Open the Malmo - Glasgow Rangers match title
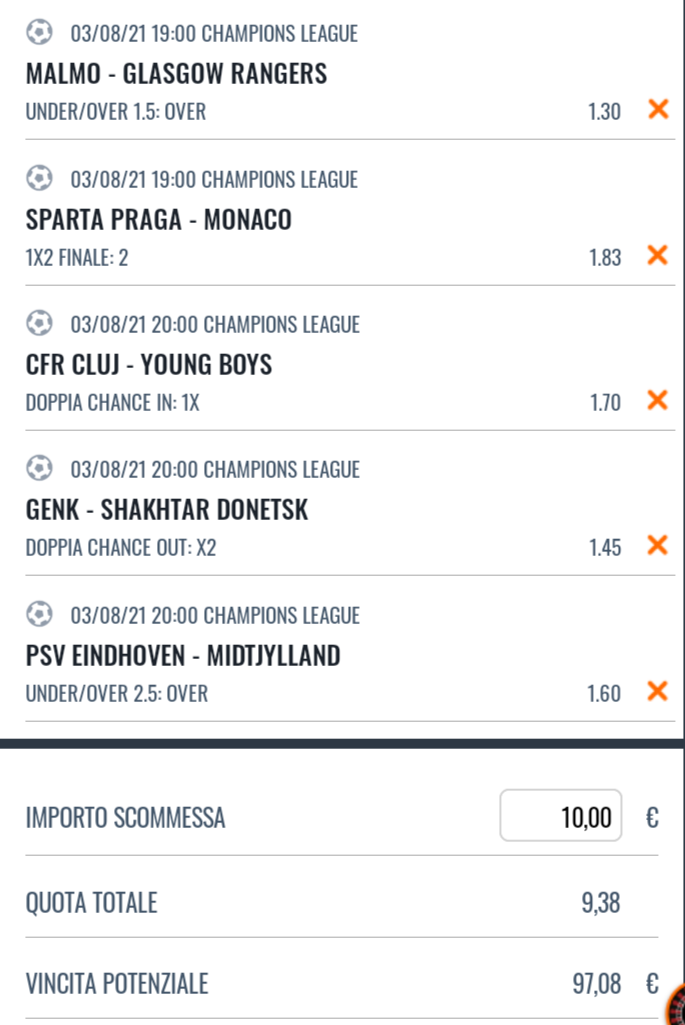The height and width of the screenshot is (1025, 685). click(x=176, y=73)
